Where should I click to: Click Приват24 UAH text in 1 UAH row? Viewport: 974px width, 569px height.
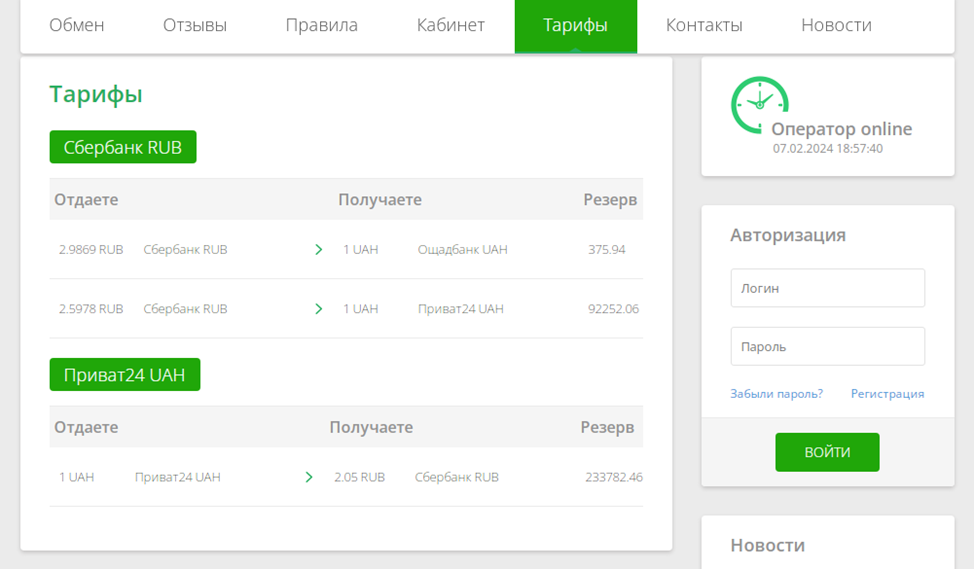pos(178,477)
